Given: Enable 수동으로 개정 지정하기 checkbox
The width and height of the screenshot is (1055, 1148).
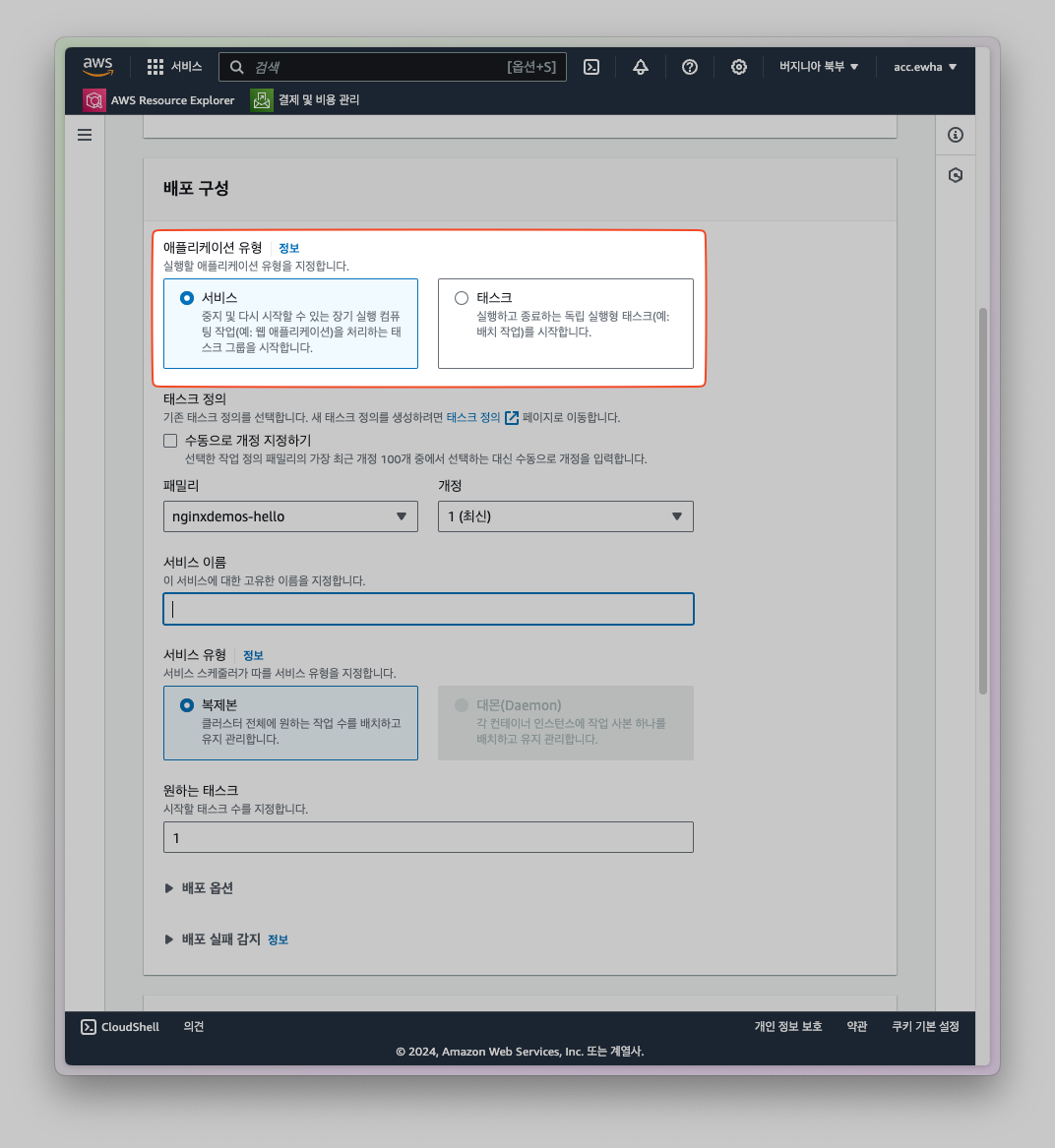Looking at the screenshot, I should pyautogui.click(x=171, y=441).
